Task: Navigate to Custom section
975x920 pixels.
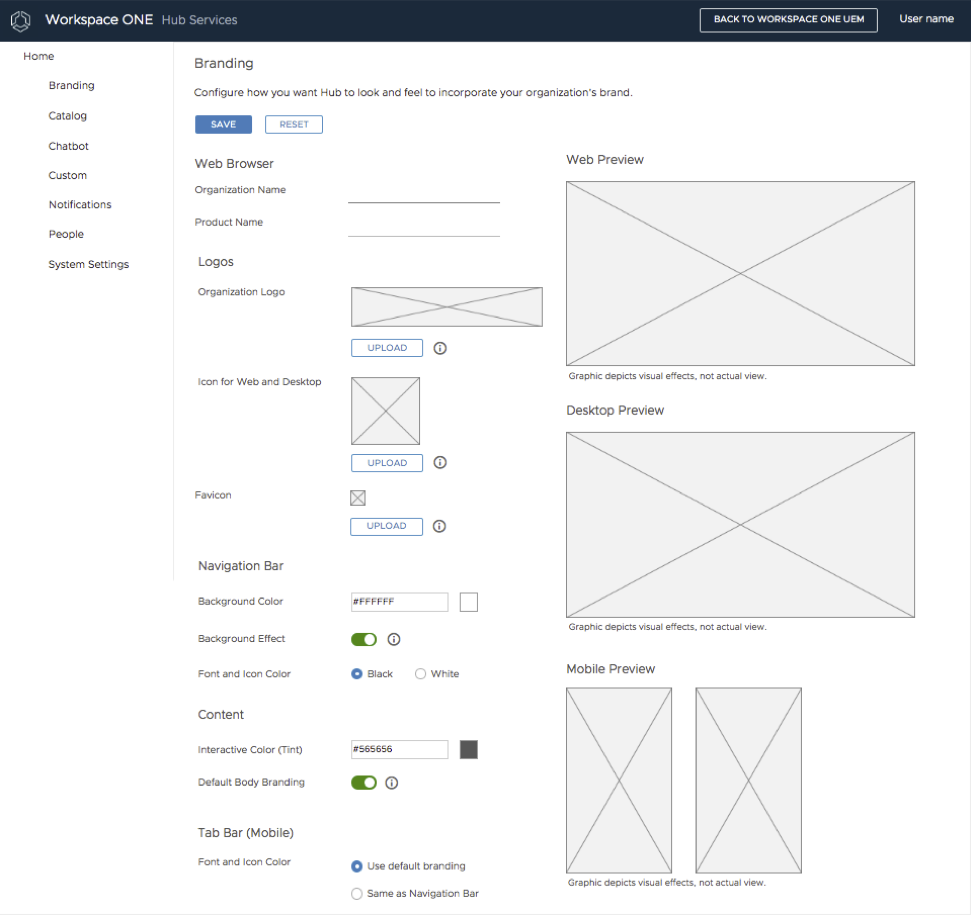Action: point(68,176)
